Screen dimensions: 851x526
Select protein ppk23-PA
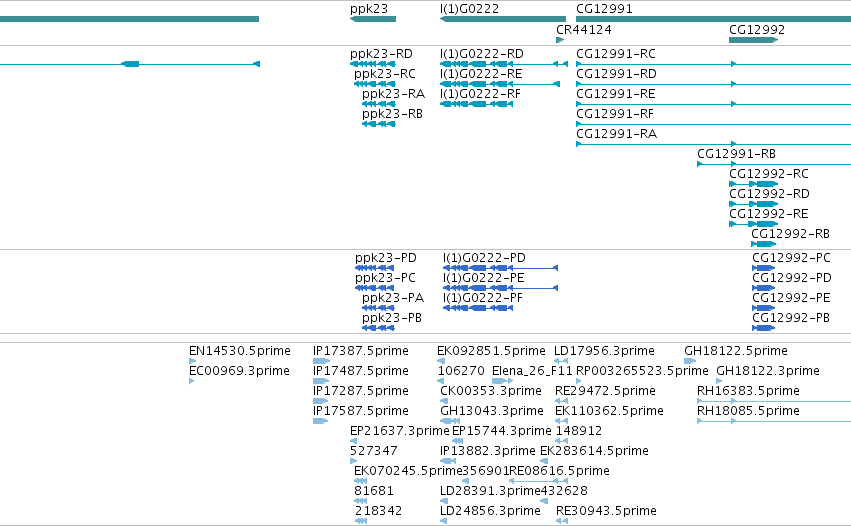tap(378, 308)
